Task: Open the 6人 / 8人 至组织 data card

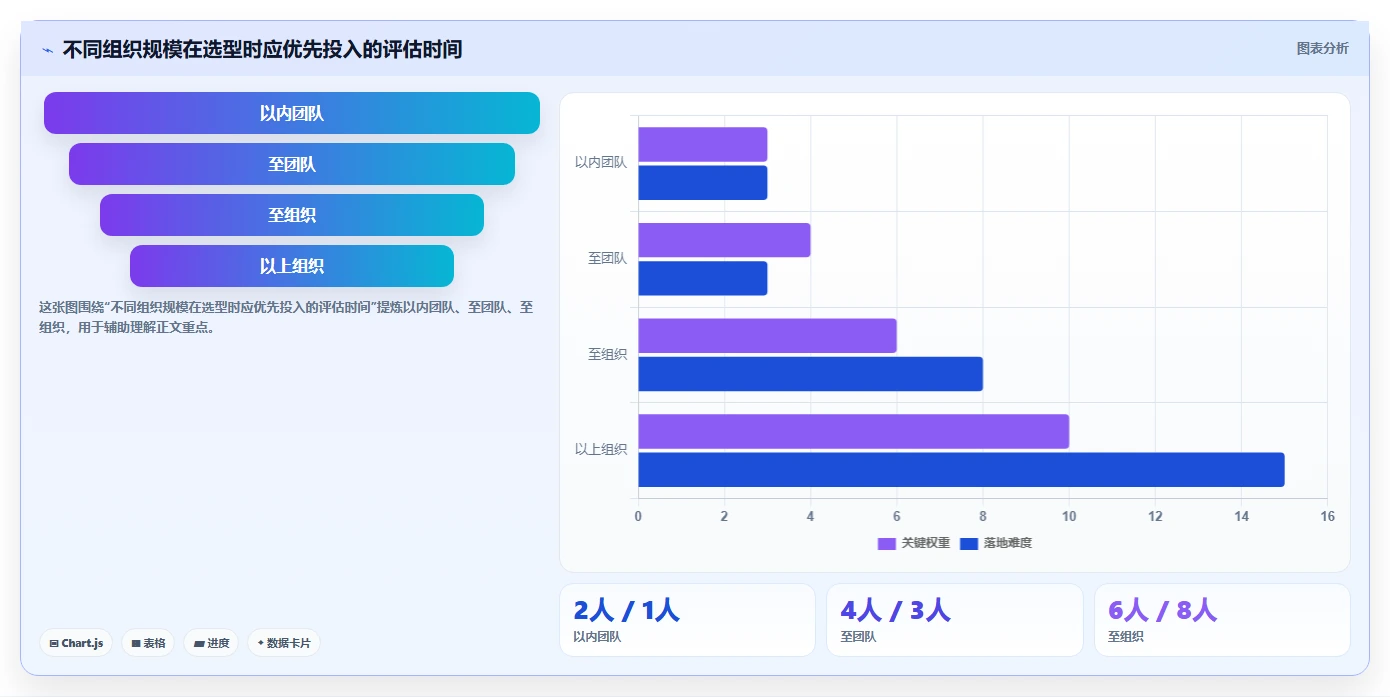Action: tap(1222, 620)
